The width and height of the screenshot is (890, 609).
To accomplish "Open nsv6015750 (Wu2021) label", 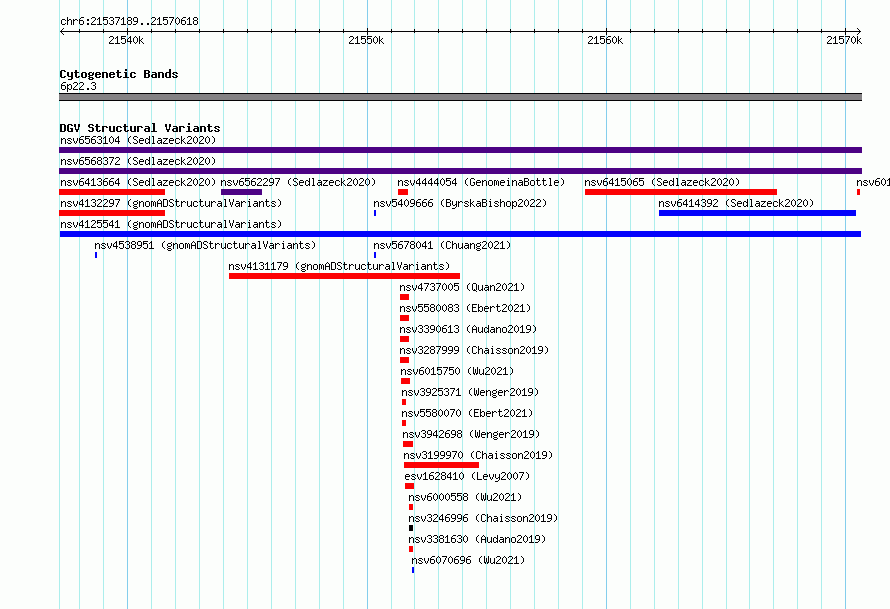I will click(457, 371).
